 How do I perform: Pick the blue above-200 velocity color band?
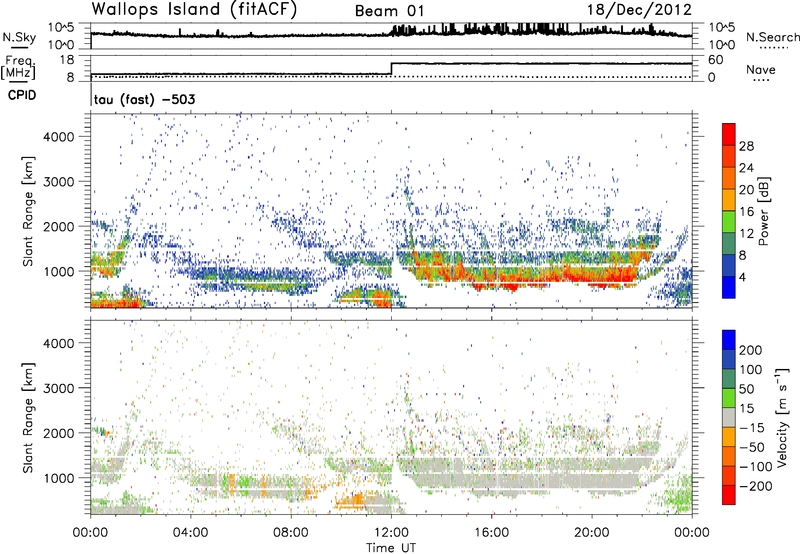[x=729, y=340]
